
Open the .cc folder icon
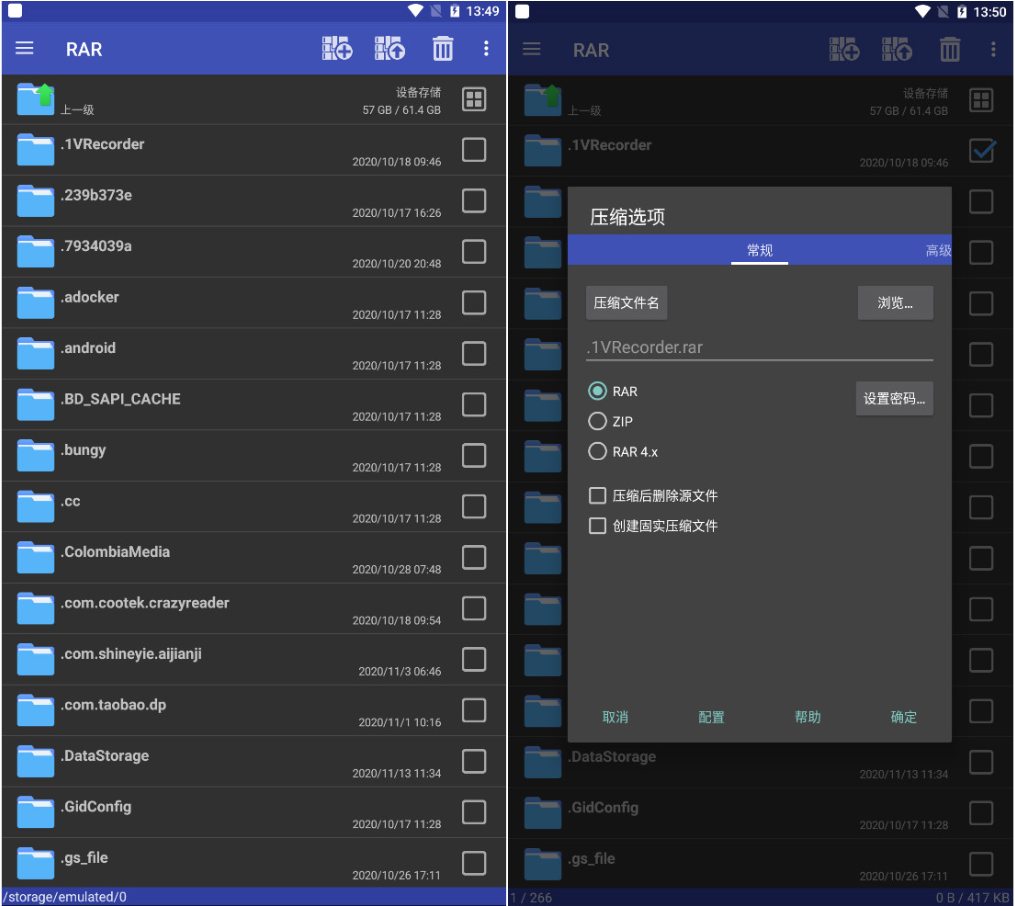(36, 507)
